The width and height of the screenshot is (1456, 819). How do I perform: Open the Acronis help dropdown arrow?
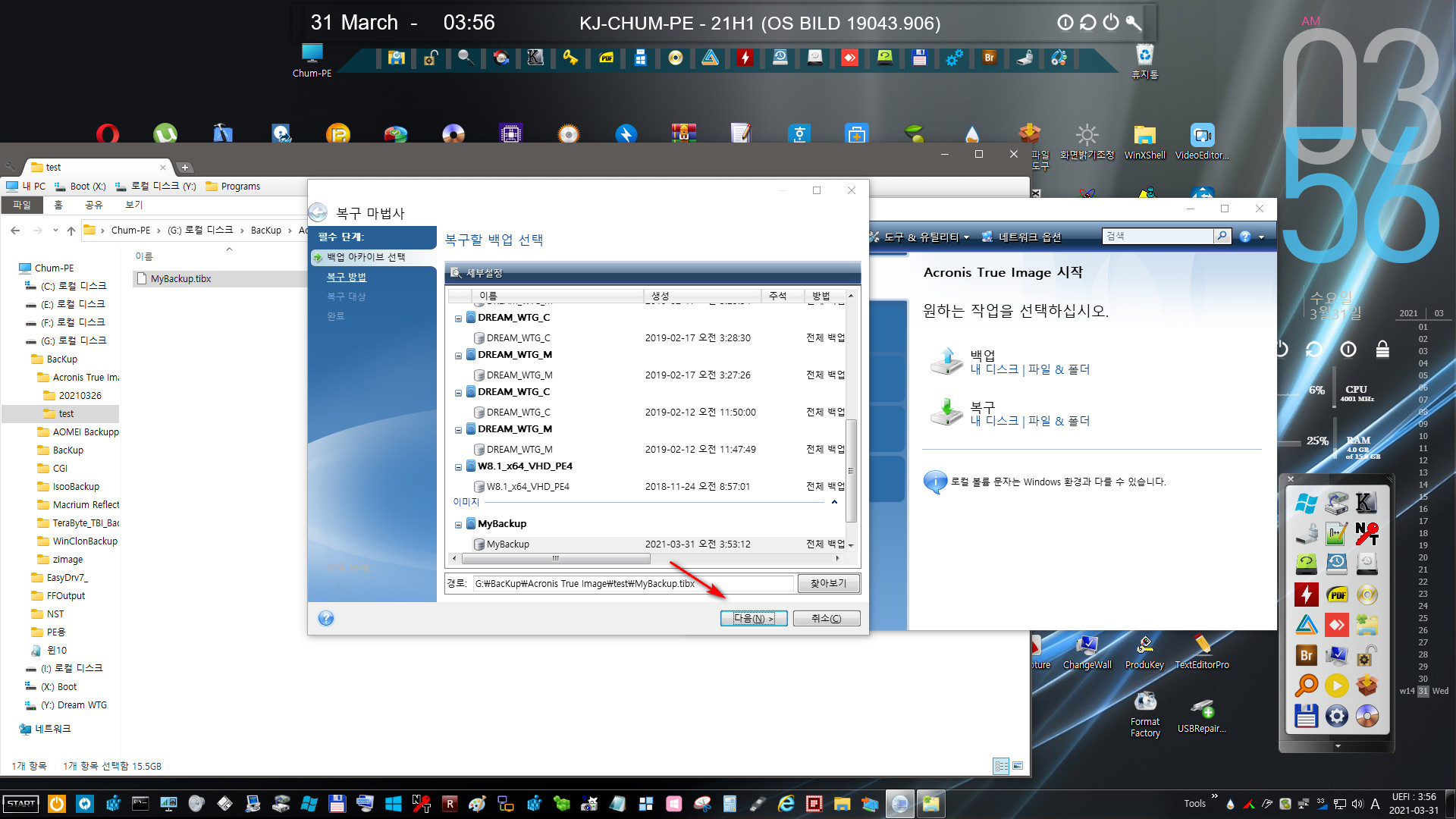point(1262,237)
